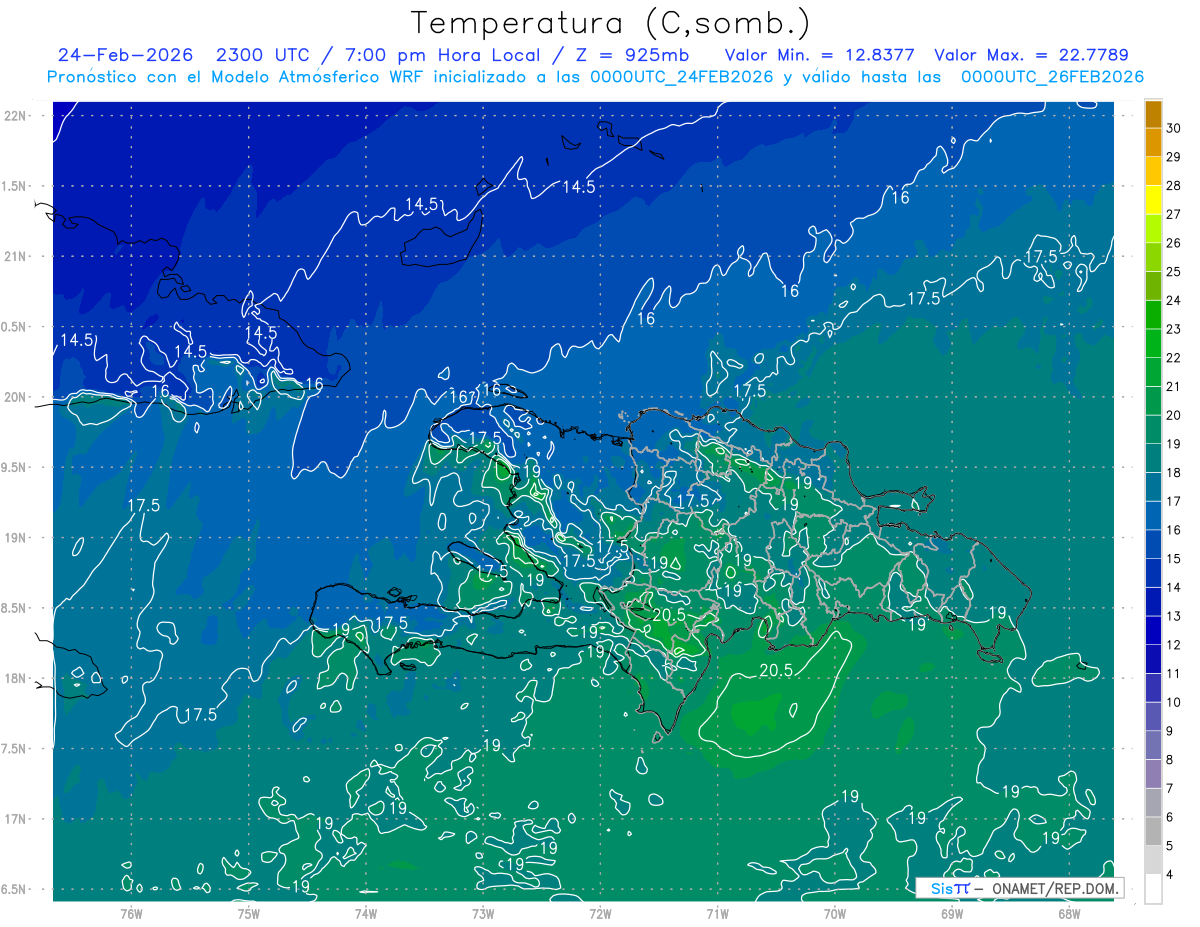
Task: Click the color scale label '15'
Action: pyautogui.click(x=1174, y=559)
